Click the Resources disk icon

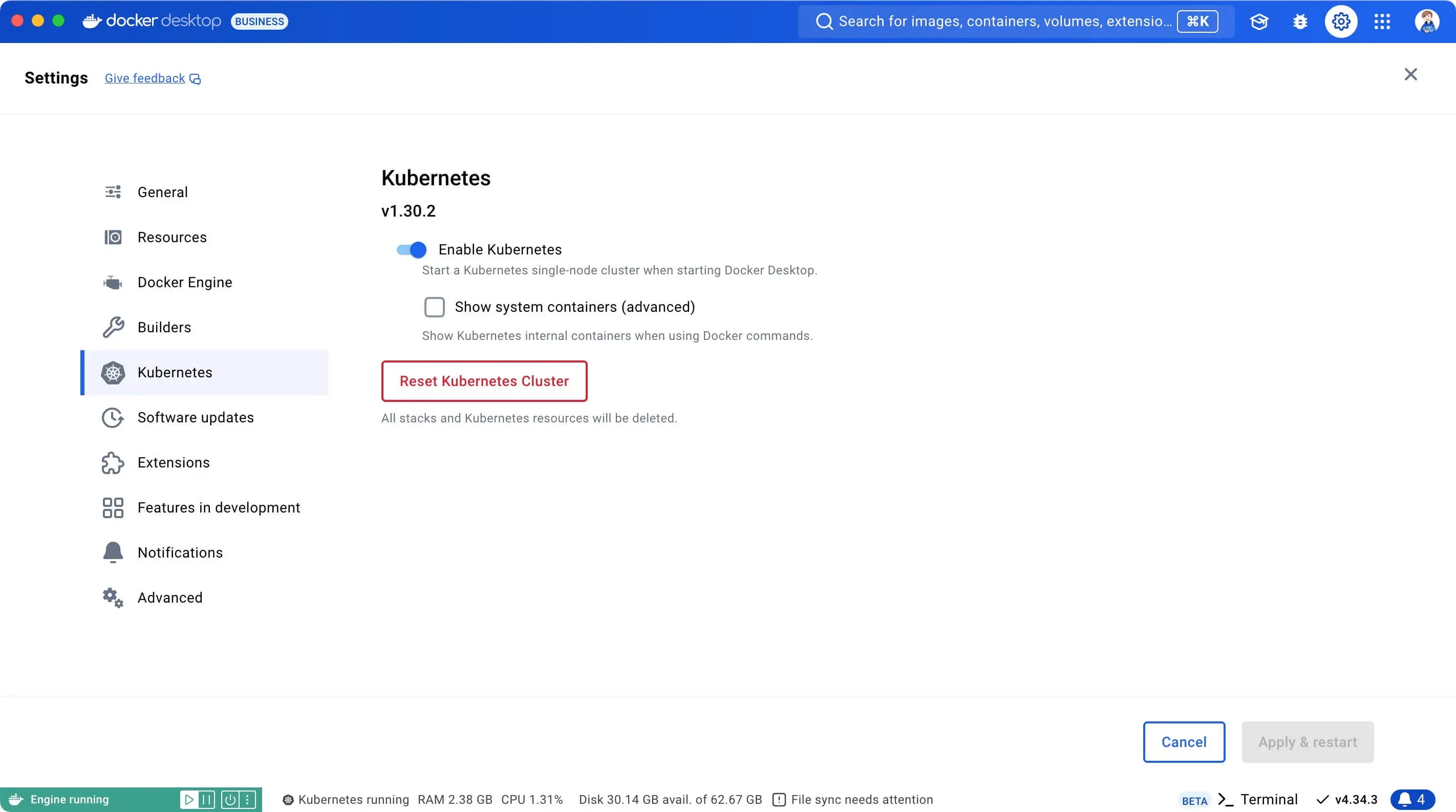tap(113, 238)
